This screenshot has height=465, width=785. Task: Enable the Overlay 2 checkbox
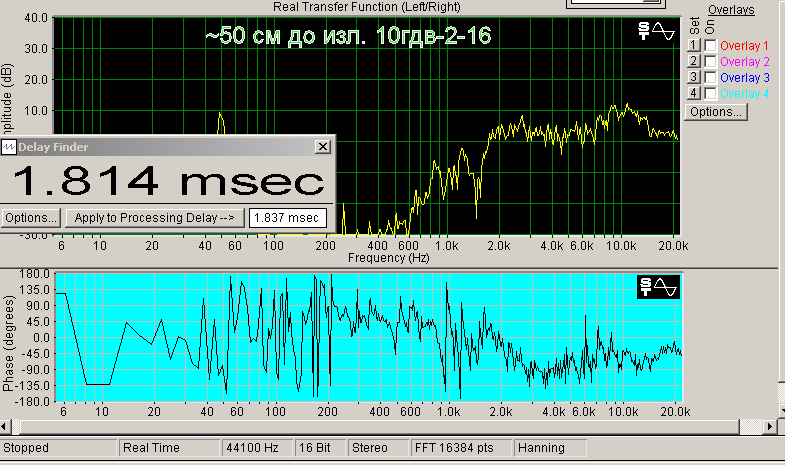click(x=710, y=62)
